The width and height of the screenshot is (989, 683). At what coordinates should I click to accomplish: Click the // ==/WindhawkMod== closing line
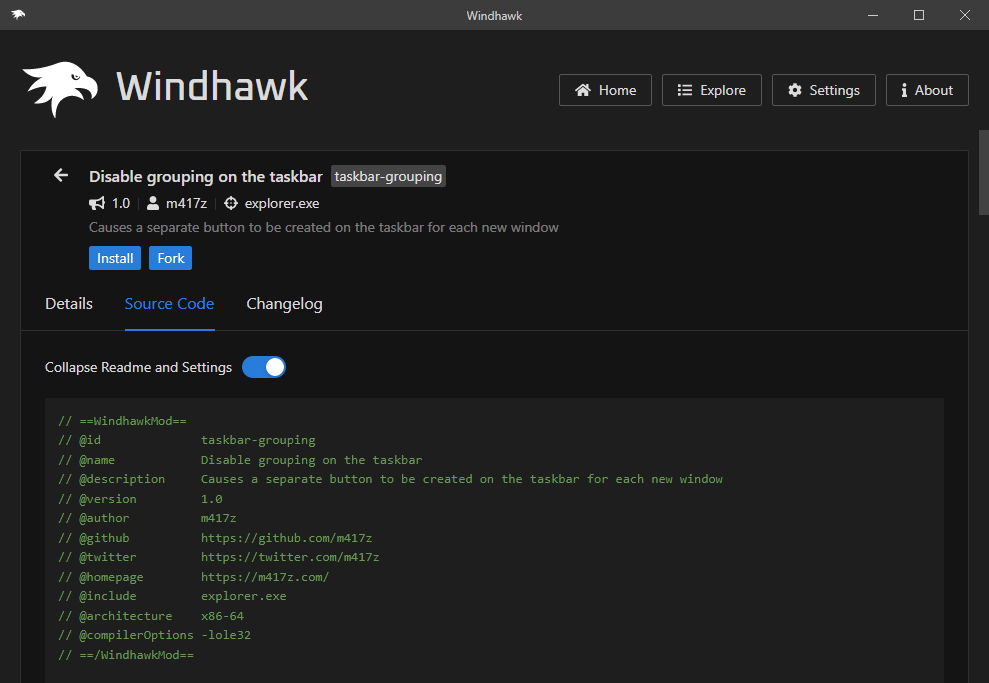click(x=126, y=655)
